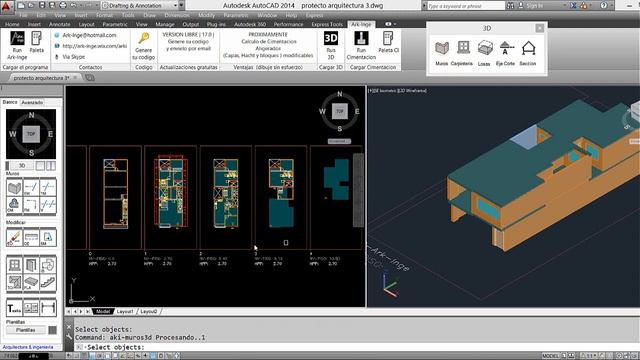
Task: Click the dimension tool in left palette
Action: coord(48,308)
